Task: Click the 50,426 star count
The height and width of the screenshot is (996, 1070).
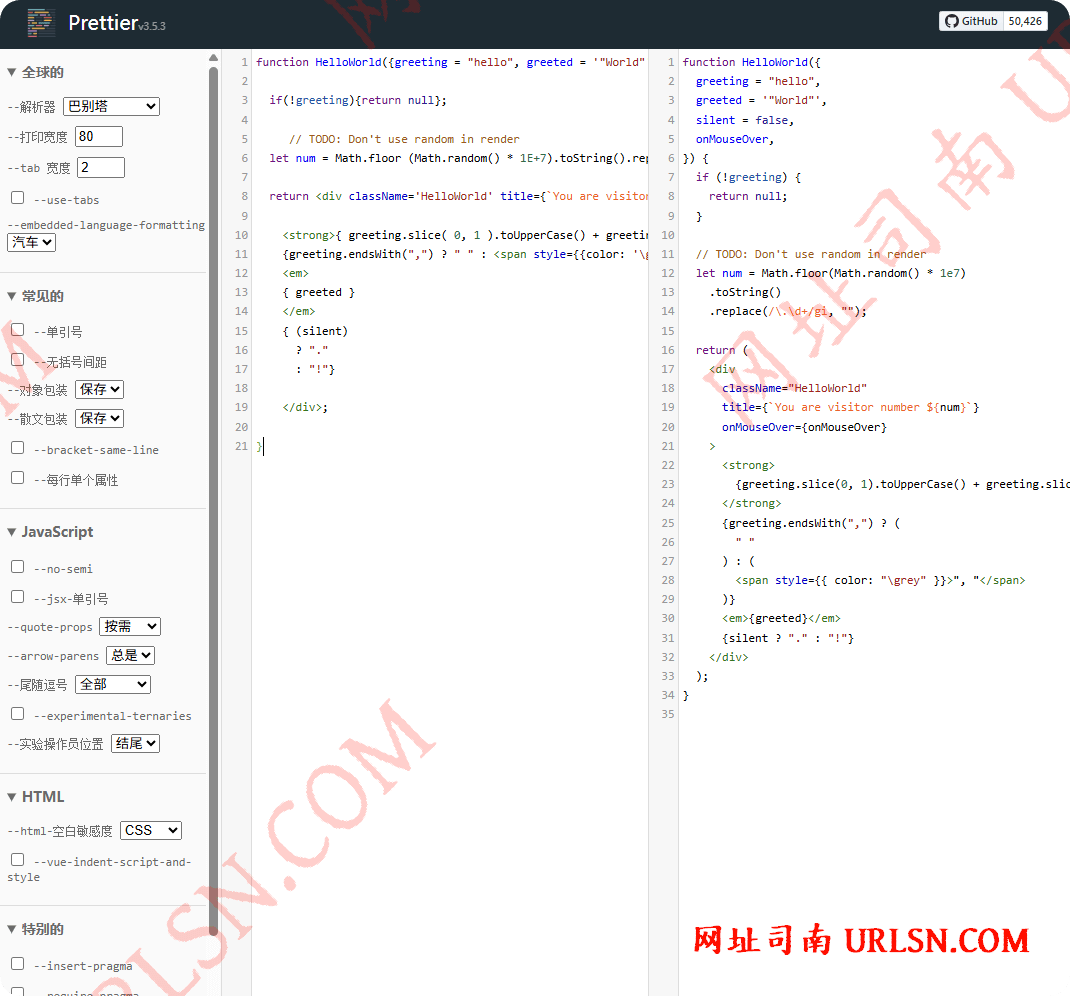Action: (1025, 21)
